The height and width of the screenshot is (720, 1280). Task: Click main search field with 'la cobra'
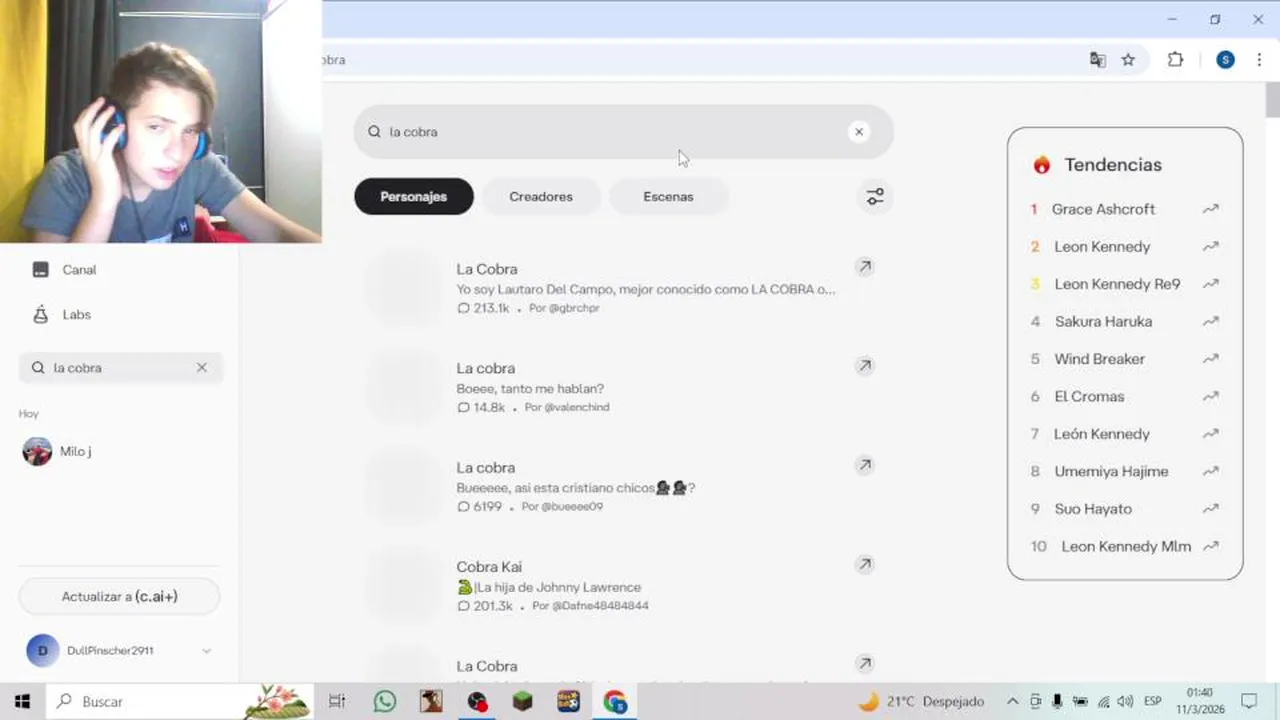point(623,132)
